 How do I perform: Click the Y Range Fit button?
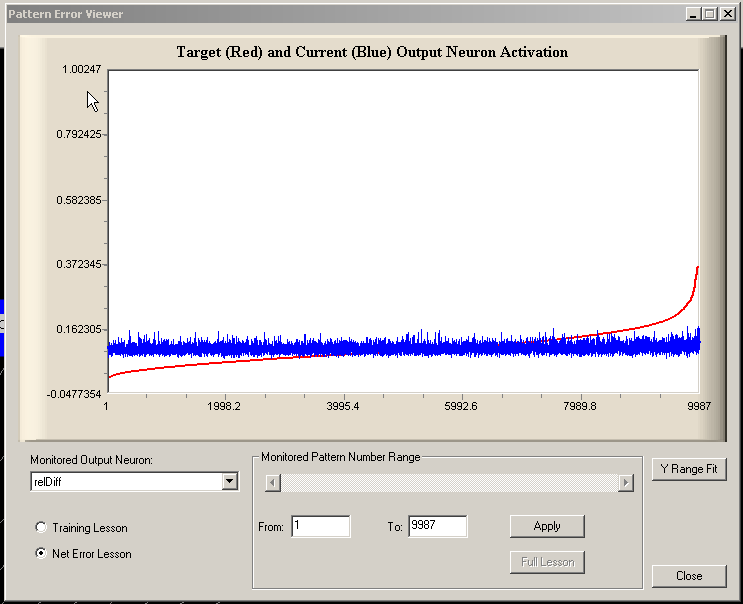pos(688,469)
